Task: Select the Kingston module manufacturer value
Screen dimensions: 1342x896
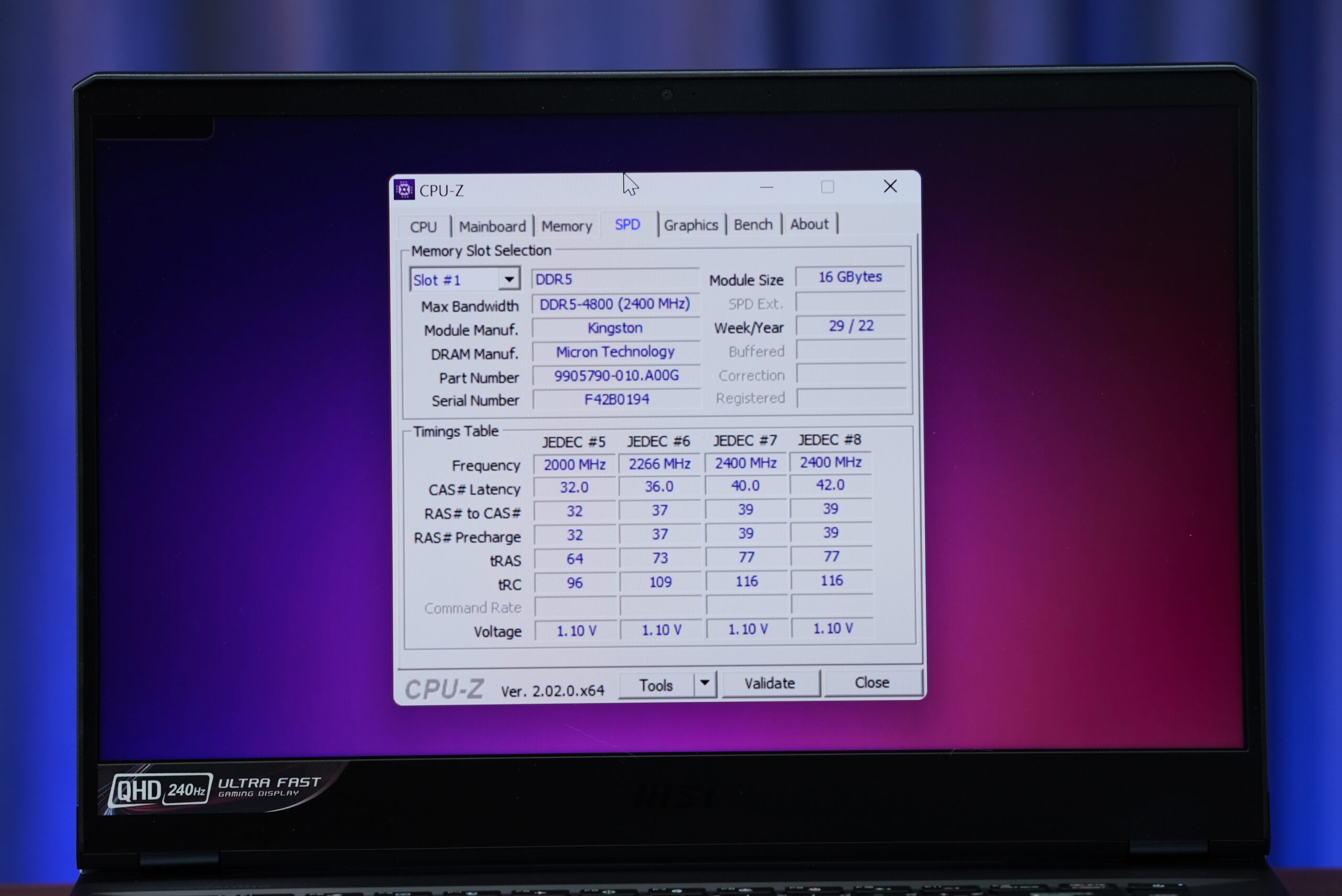Action: 615,328
